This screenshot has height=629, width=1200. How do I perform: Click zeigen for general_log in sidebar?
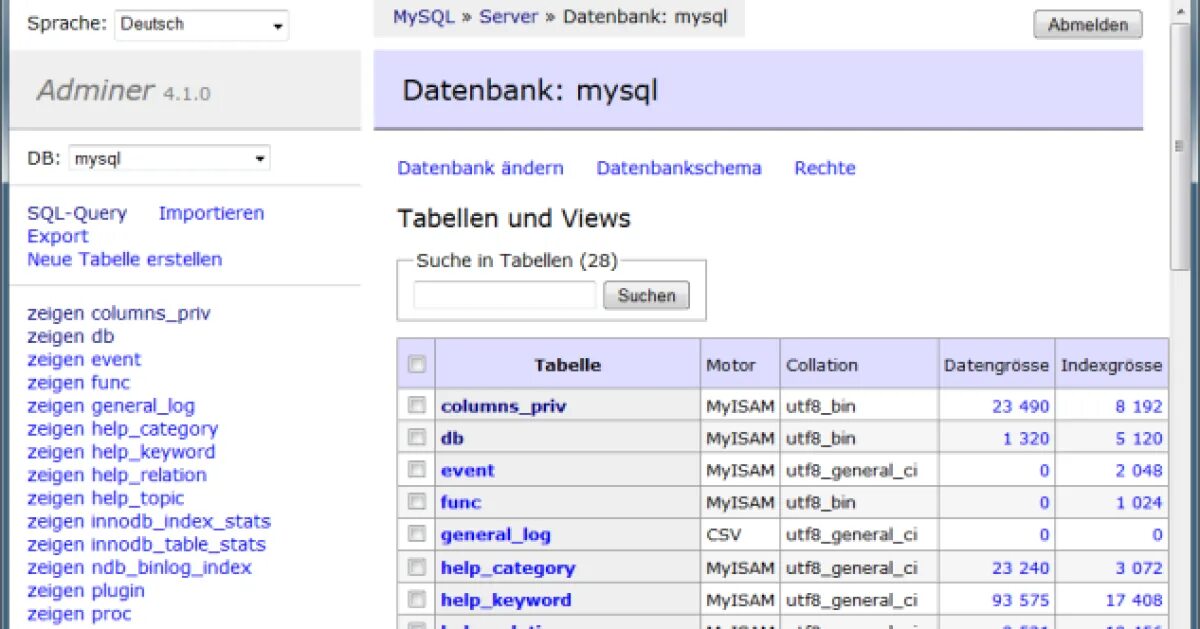[x=56, y=406]
